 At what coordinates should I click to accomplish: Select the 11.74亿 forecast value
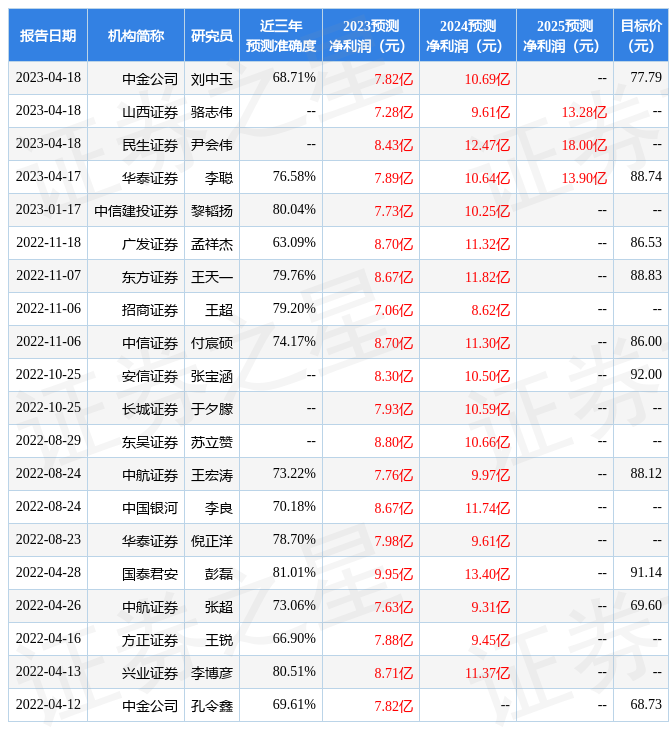pos(487,508)
